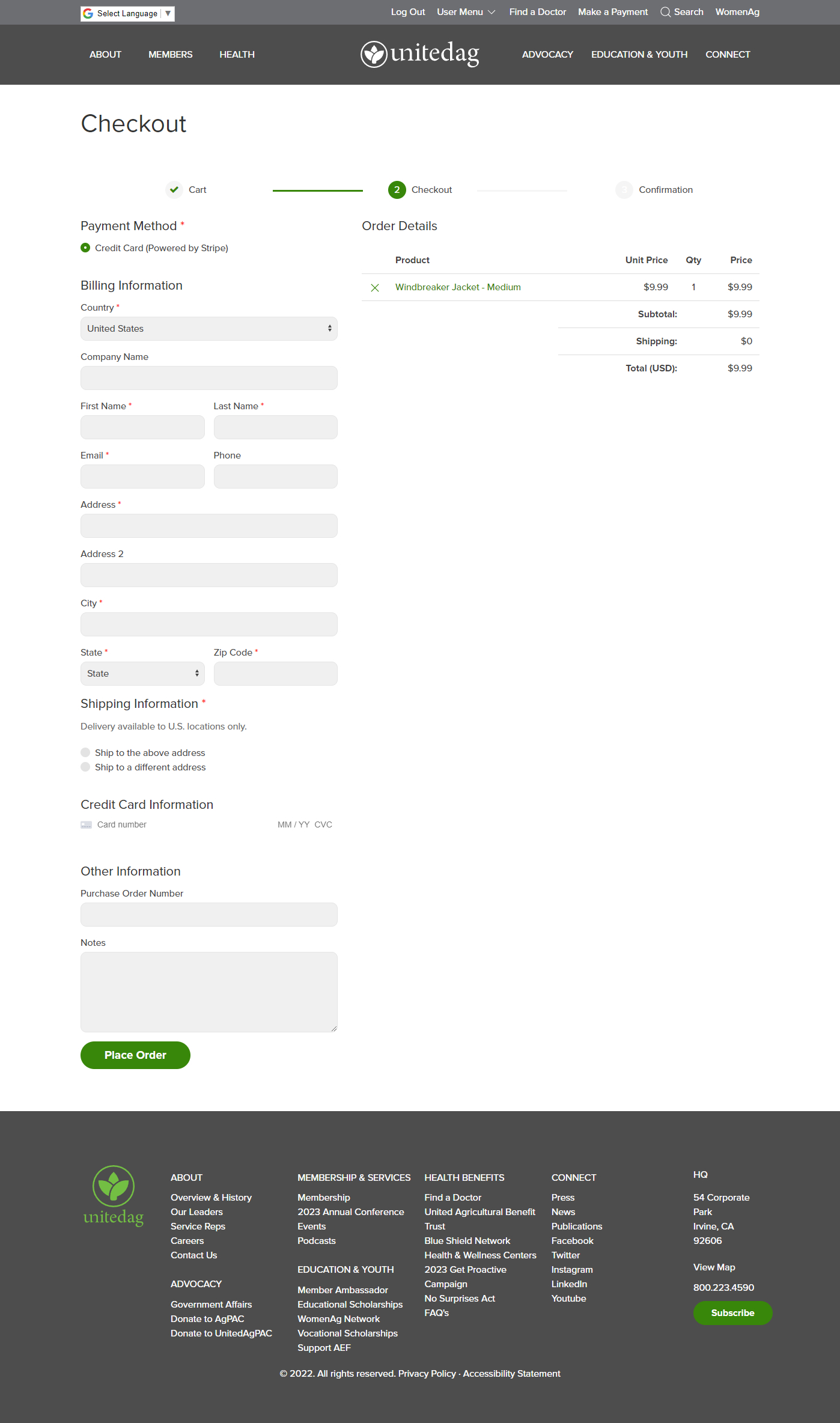The height and width of the screenshot is (1423, 840).
Task: Click the credit card icon in card field
Action: [87, 825]
